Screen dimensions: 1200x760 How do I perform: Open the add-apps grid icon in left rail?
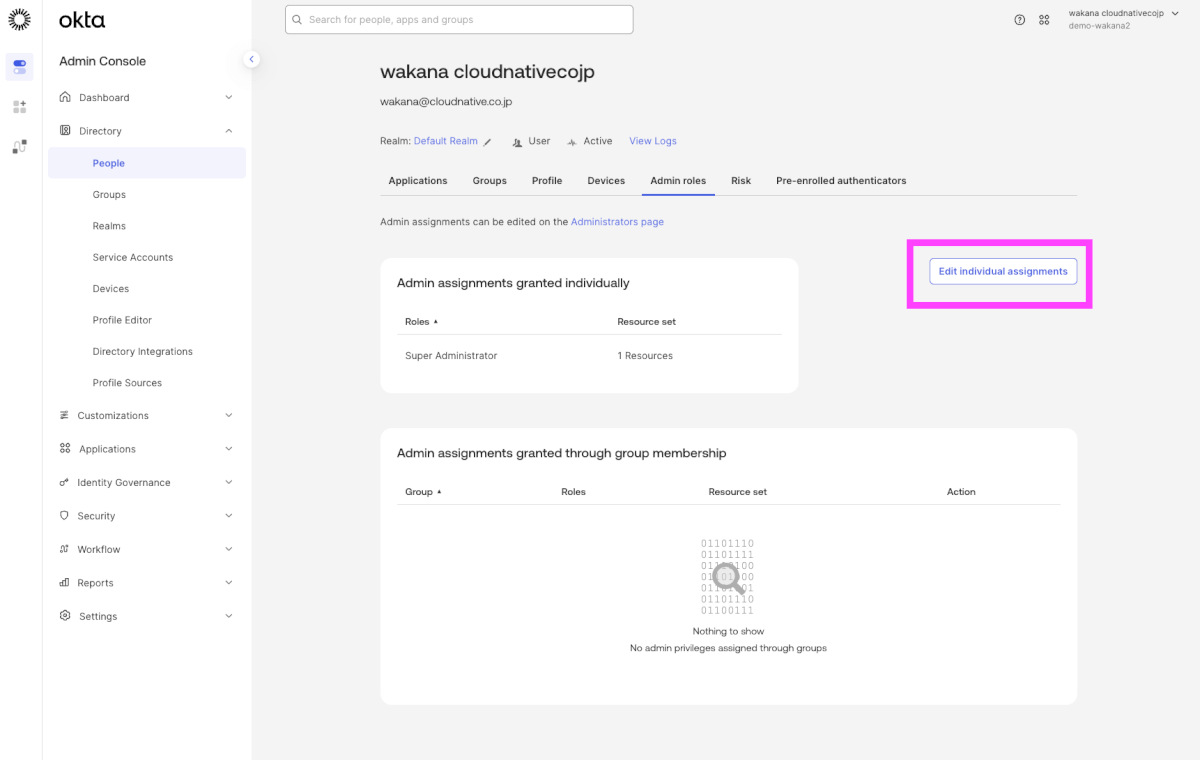(20, 106)
